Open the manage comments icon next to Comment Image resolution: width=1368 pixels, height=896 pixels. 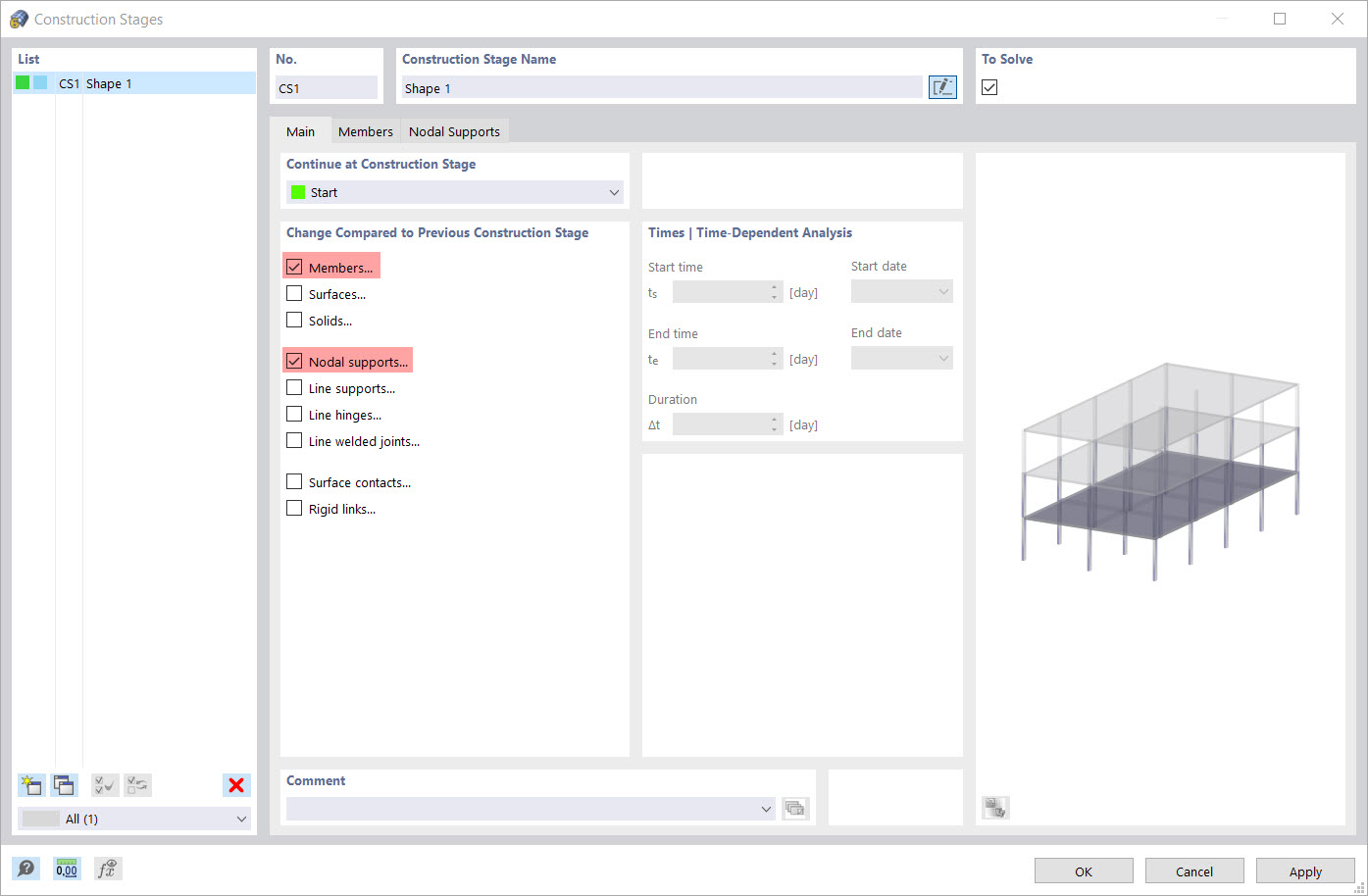coord(795,808)
